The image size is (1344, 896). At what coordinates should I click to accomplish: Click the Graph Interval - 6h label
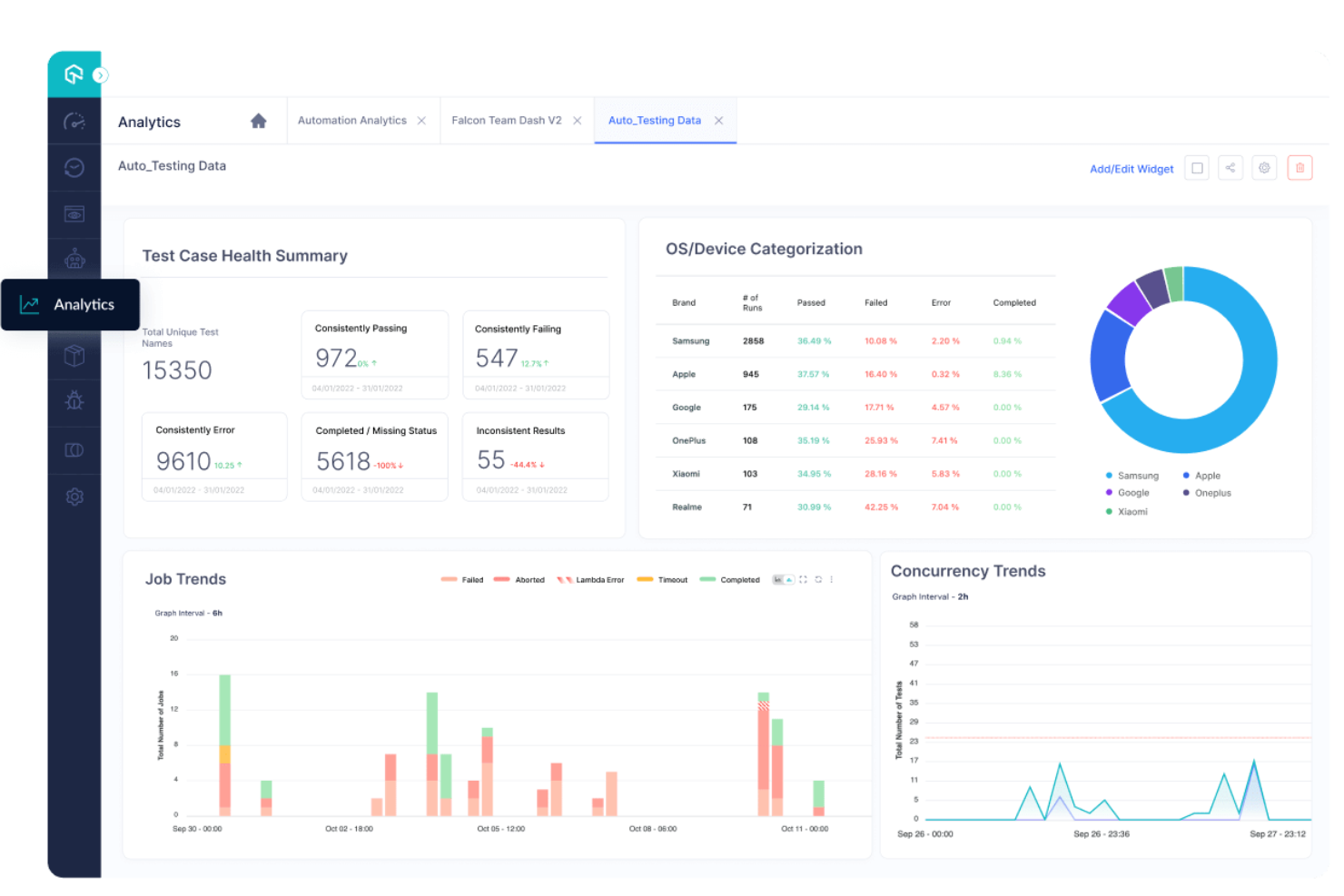pyautogui.click(x=189, y=614)
